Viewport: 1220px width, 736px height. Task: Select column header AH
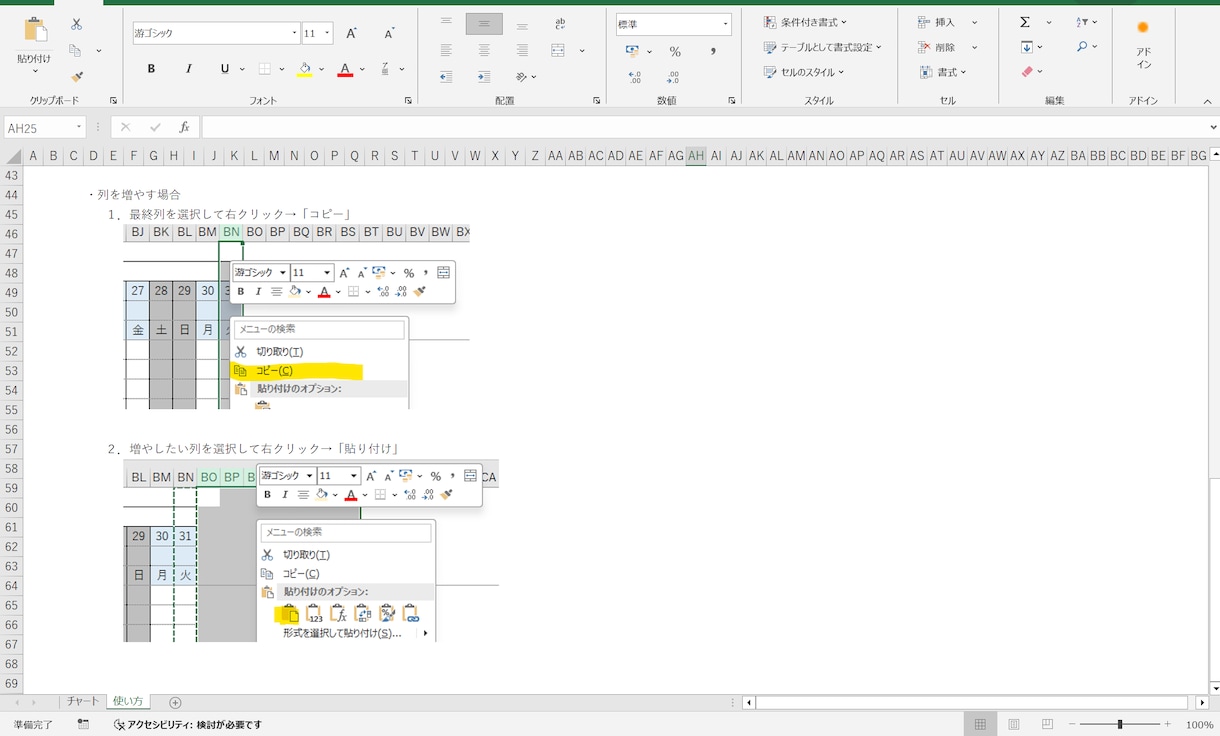point(696,156)
